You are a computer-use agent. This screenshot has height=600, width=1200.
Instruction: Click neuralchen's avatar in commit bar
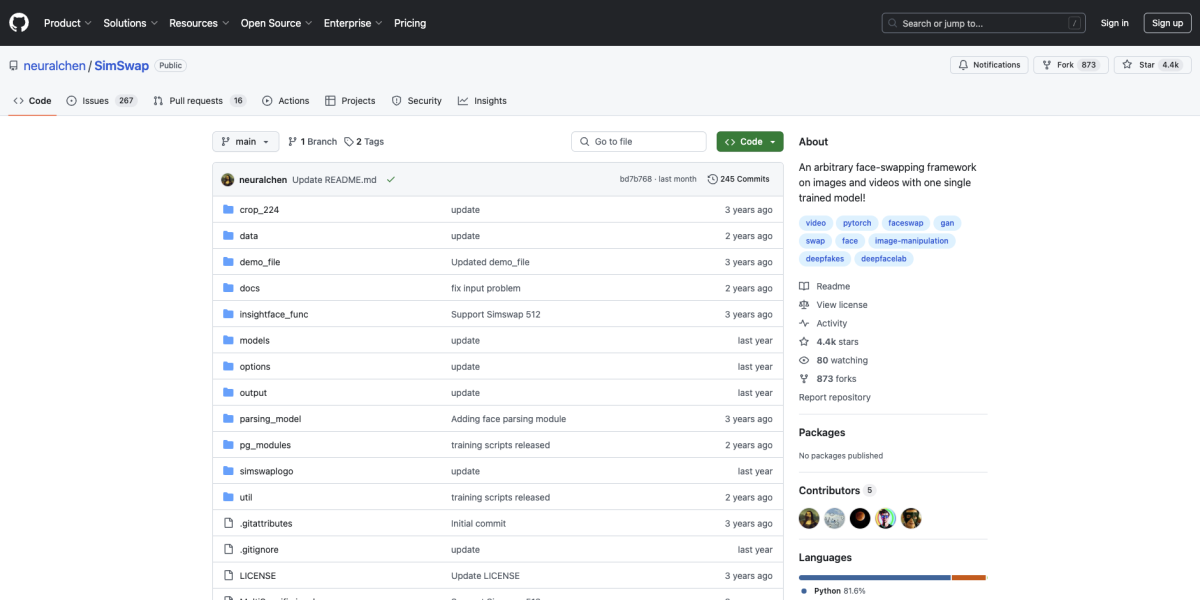pos(228,180)
